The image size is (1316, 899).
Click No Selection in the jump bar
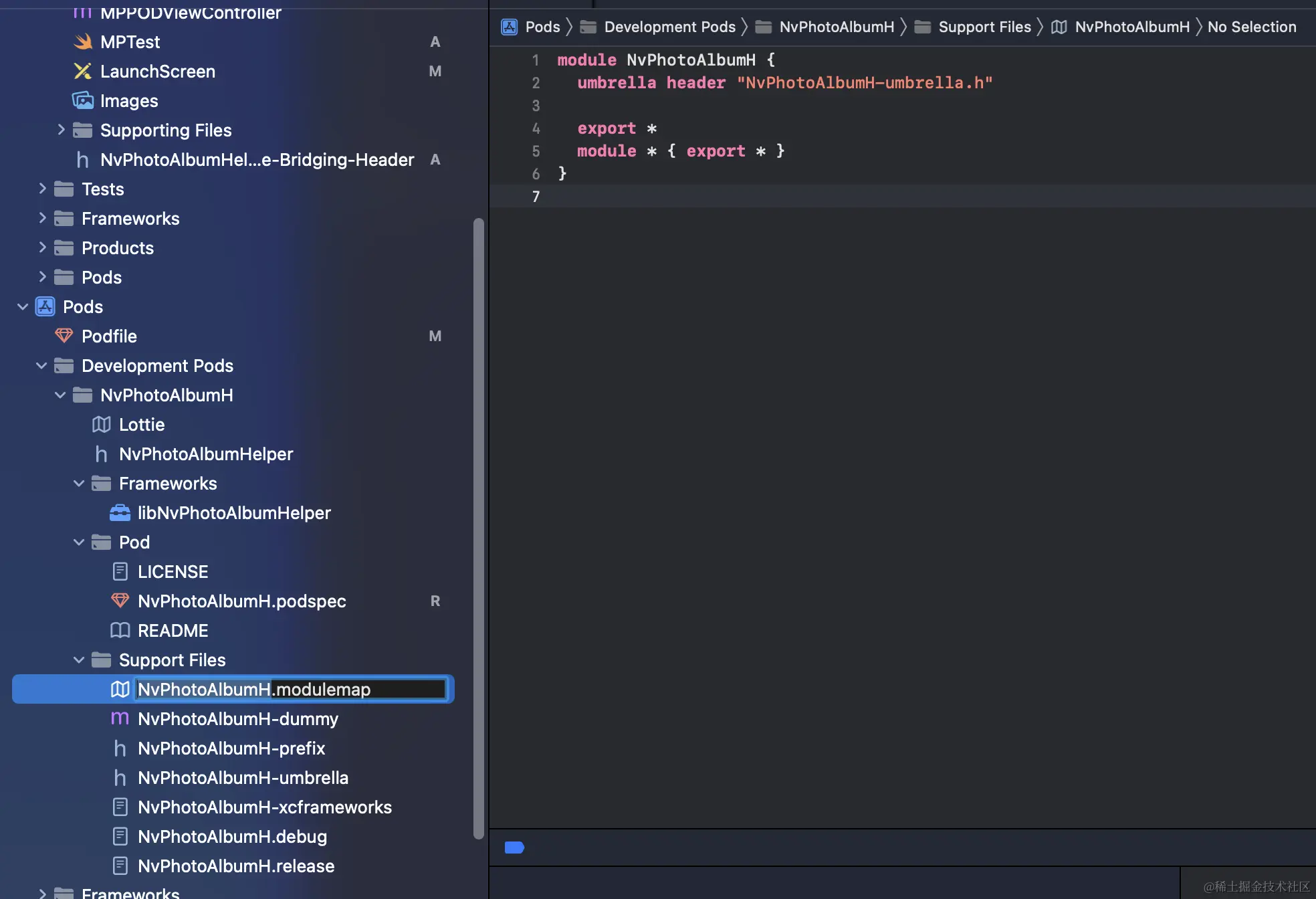click(x=1251, y=27)
